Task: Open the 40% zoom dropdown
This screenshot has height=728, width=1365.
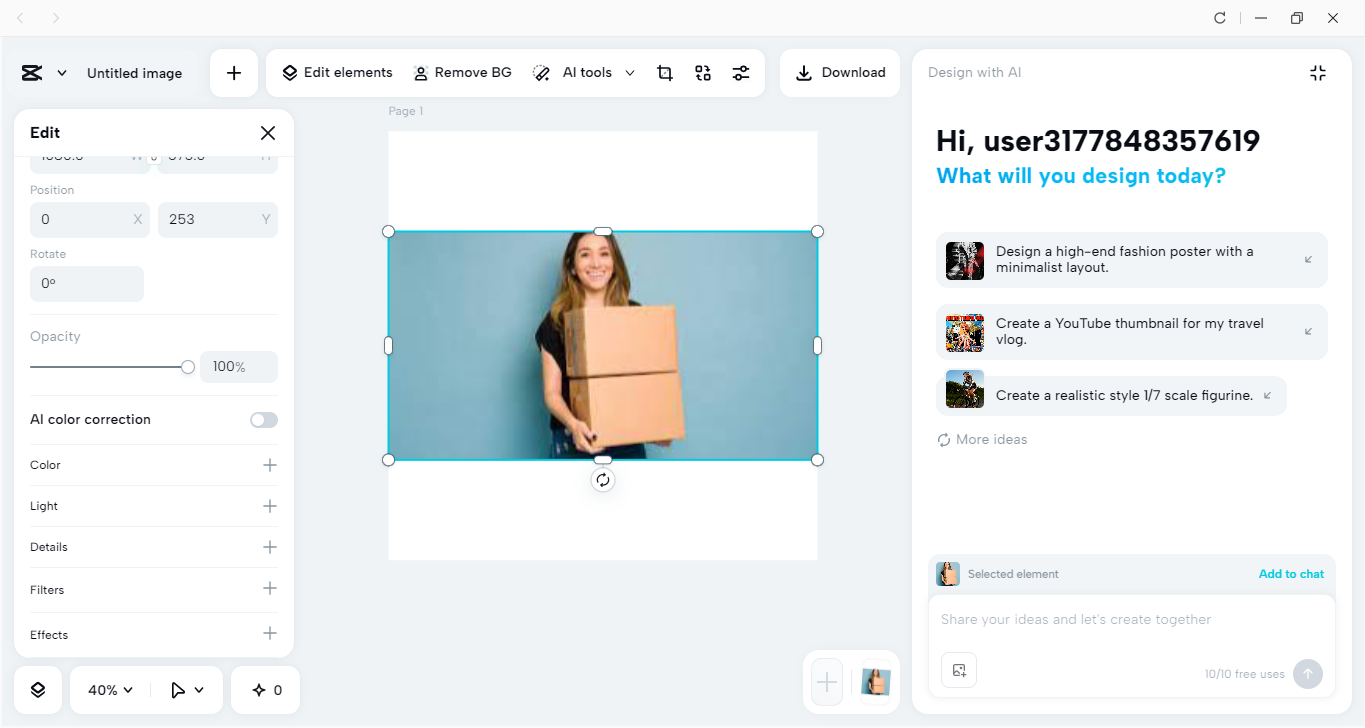Action: pyautogui.click(x=110, y=690)
